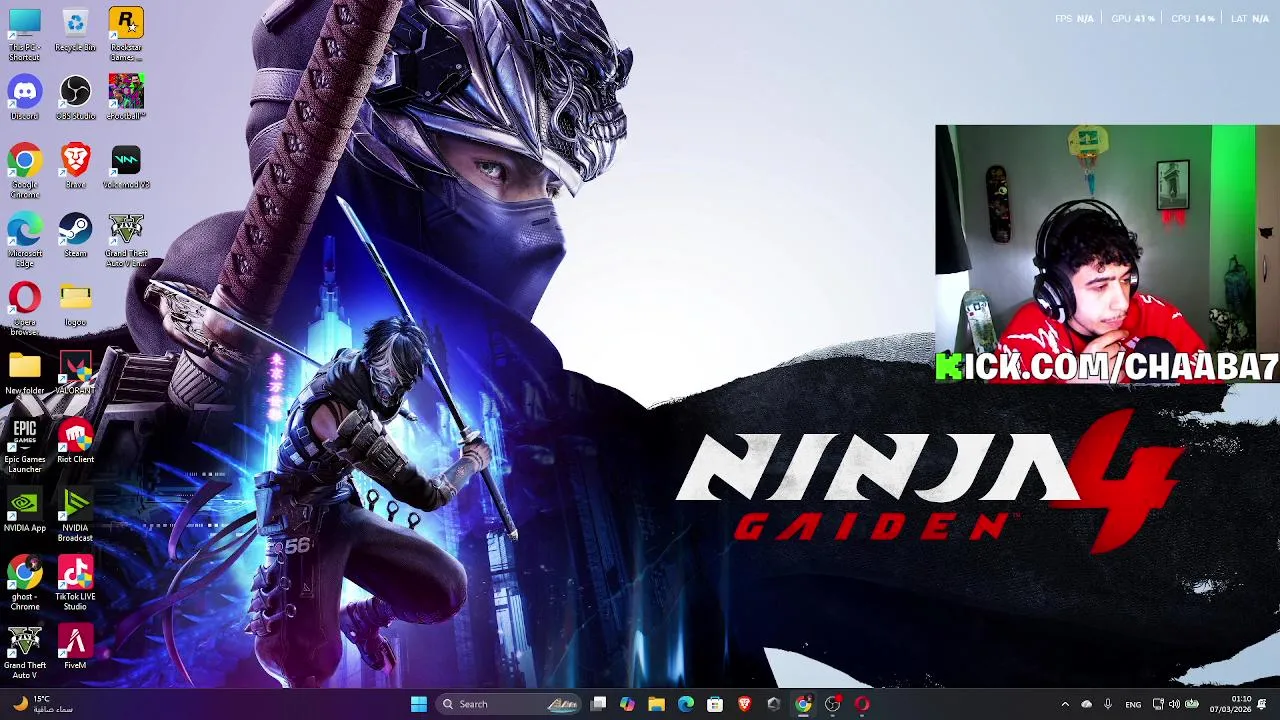Open Microsoft Store on the taskbar
Viewport: 1280px width, 720px height.
[x=715, y=704]
